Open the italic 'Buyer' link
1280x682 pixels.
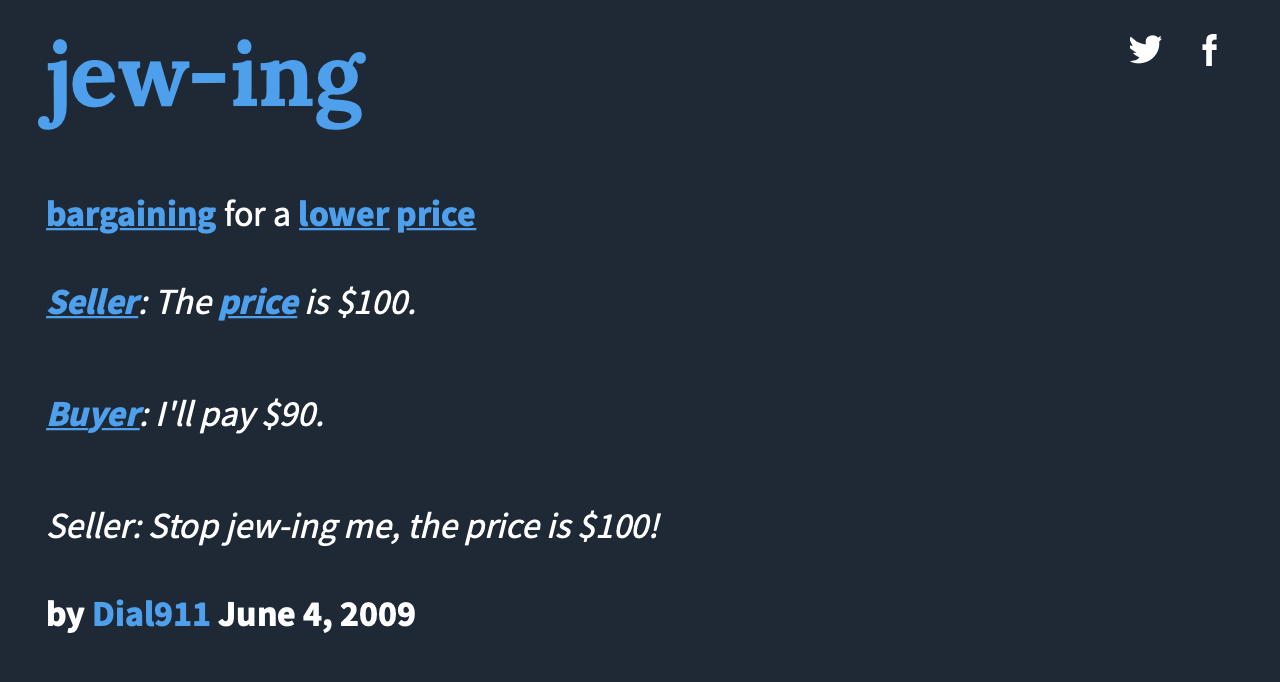[93, 414]
